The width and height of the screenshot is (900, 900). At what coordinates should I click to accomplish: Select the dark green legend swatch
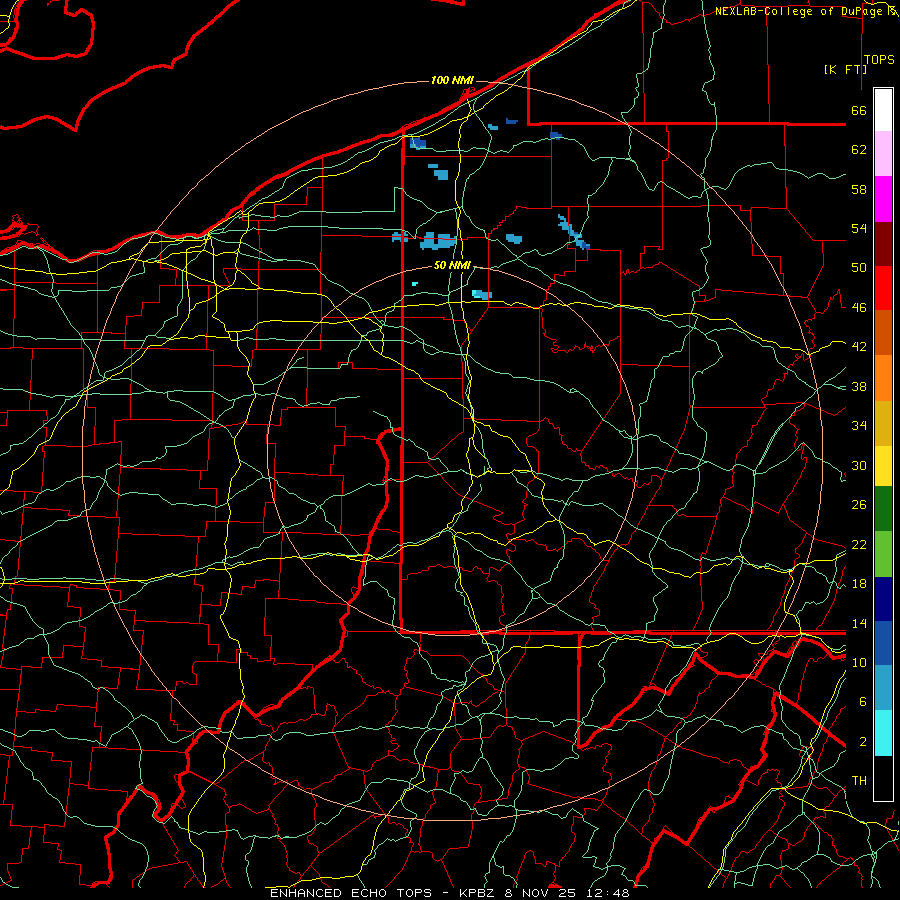point(883,509)
